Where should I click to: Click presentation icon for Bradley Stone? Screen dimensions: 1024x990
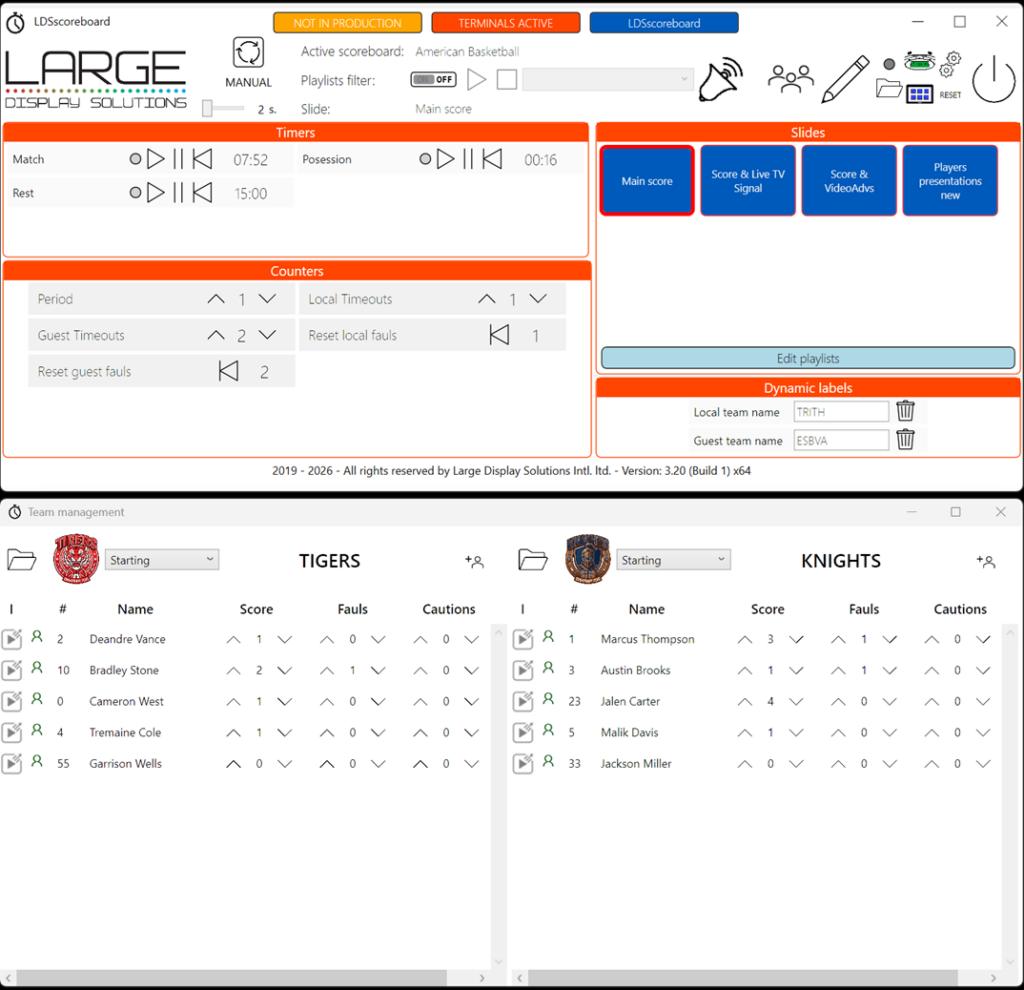[x=12, y=670]
